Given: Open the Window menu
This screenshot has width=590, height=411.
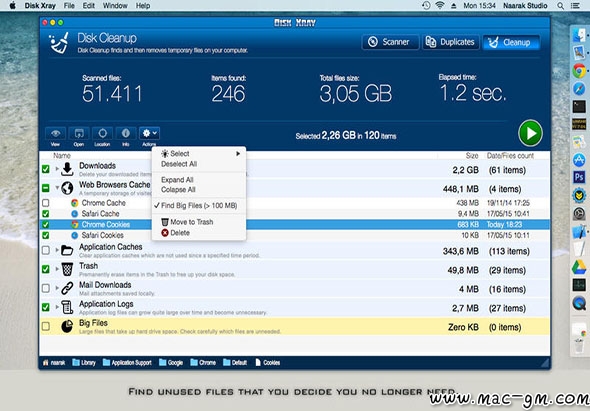Looking at the screenshot, I should pos(115,6).
